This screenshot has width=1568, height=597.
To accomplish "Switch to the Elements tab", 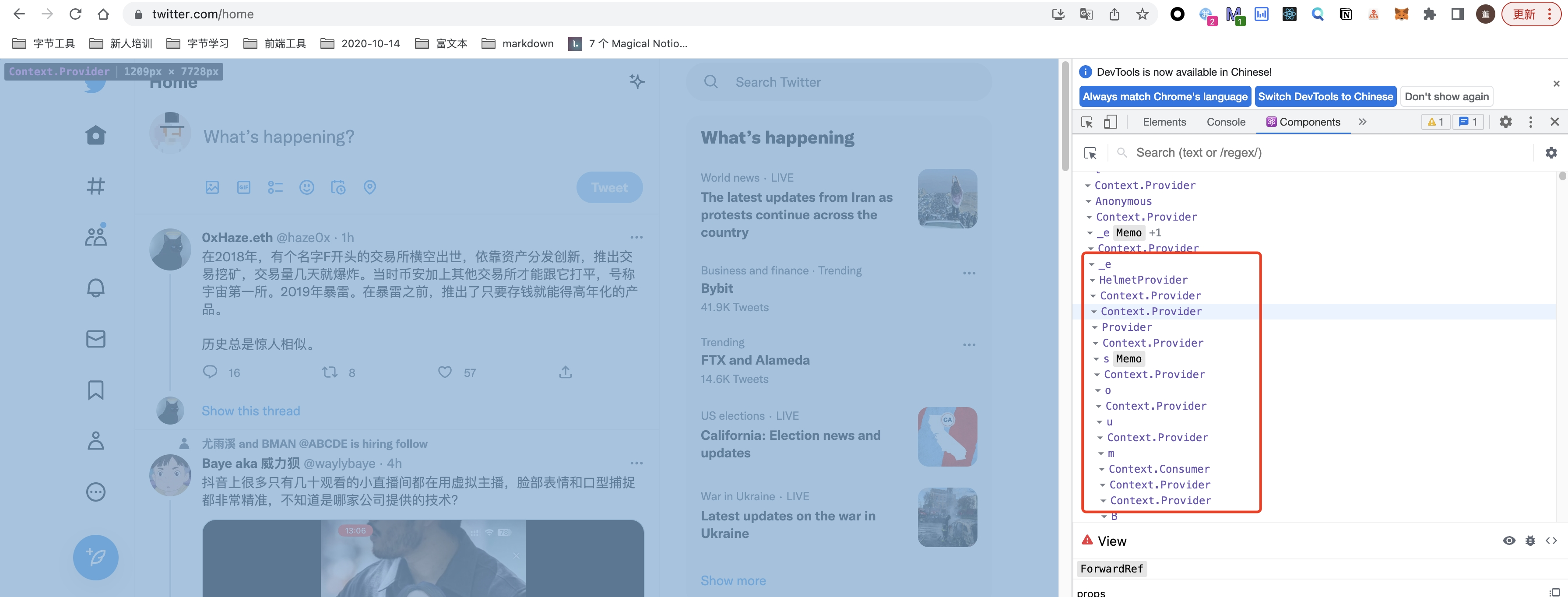I will (x=1164, y=122).
